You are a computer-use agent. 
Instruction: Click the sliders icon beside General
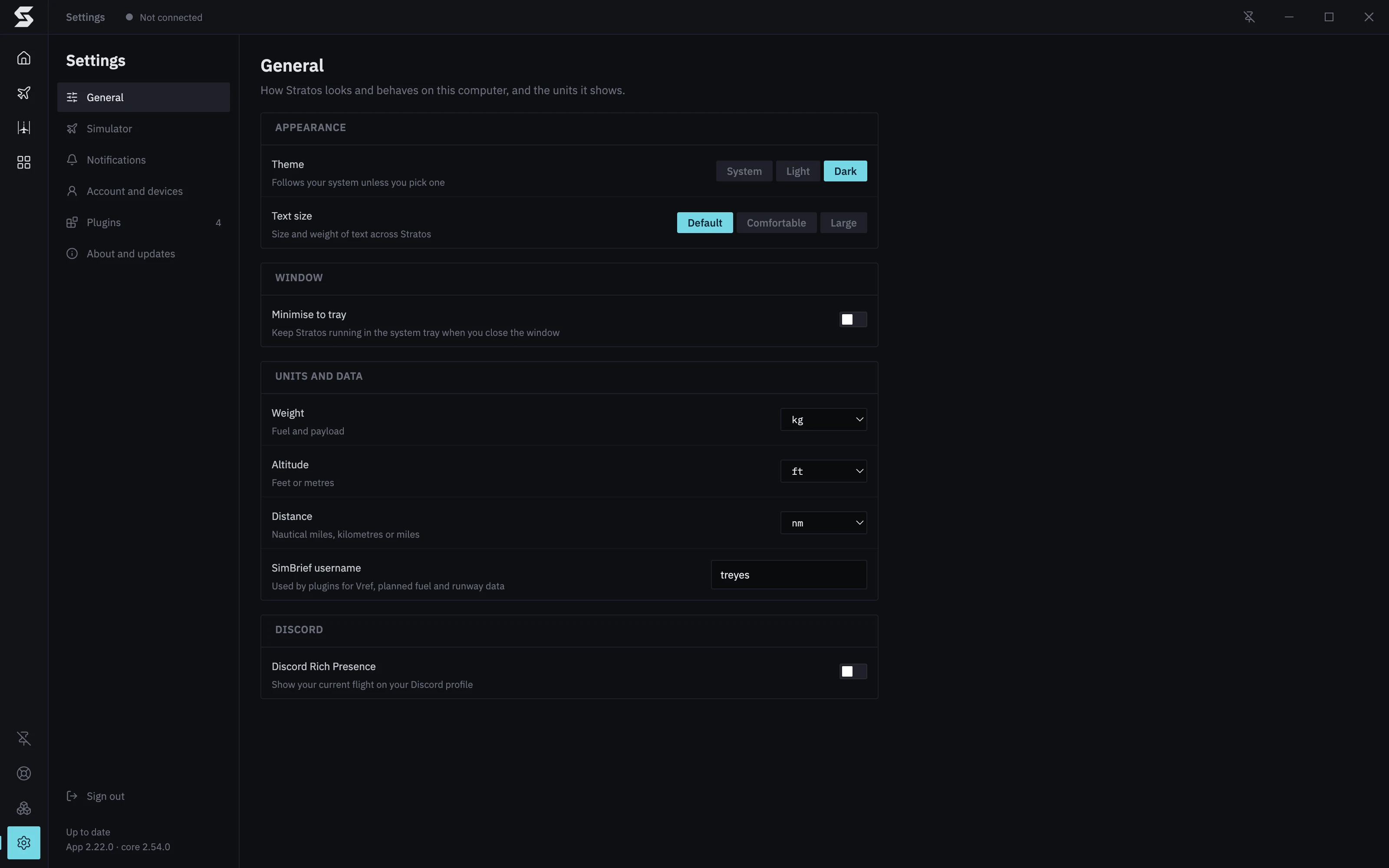(72, 97)
